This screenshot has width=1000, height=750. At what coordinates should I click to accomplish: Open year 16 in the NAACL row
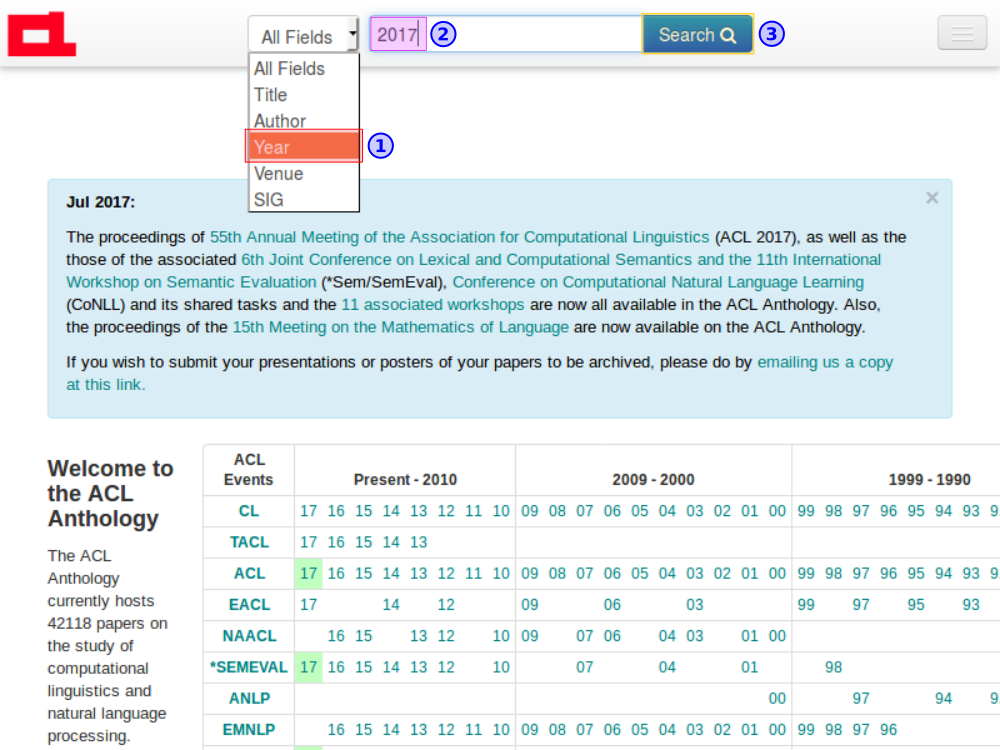click(x=336, y=636)
